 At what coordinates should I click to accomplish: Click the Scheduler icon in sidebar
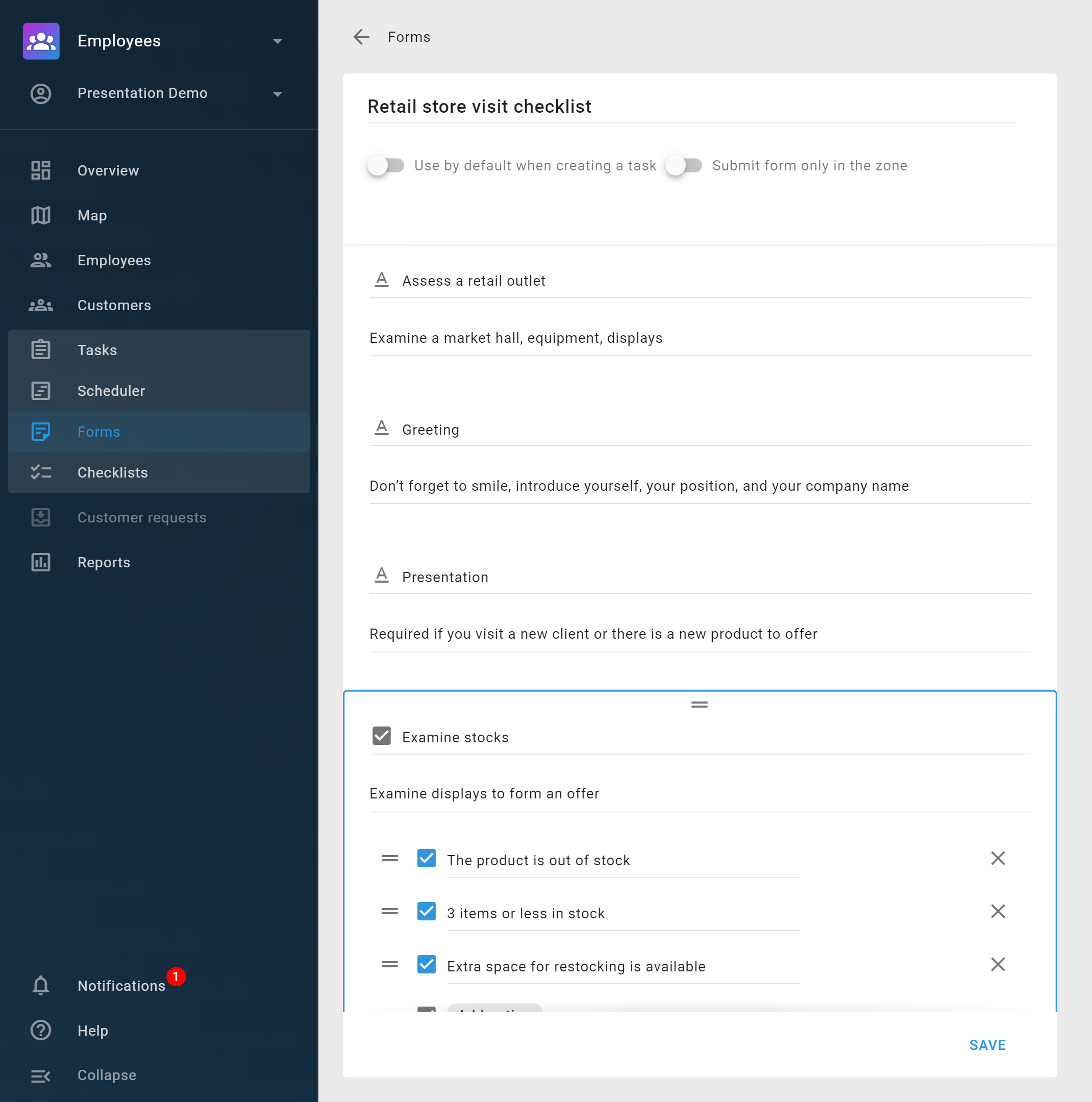[x=41, y=391]
